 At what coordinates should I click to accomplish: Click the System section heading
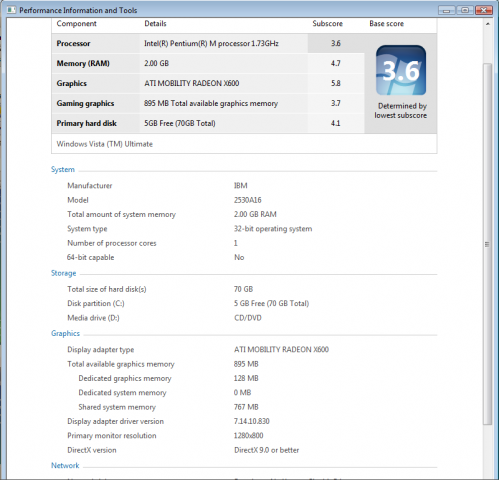[63, 169]
